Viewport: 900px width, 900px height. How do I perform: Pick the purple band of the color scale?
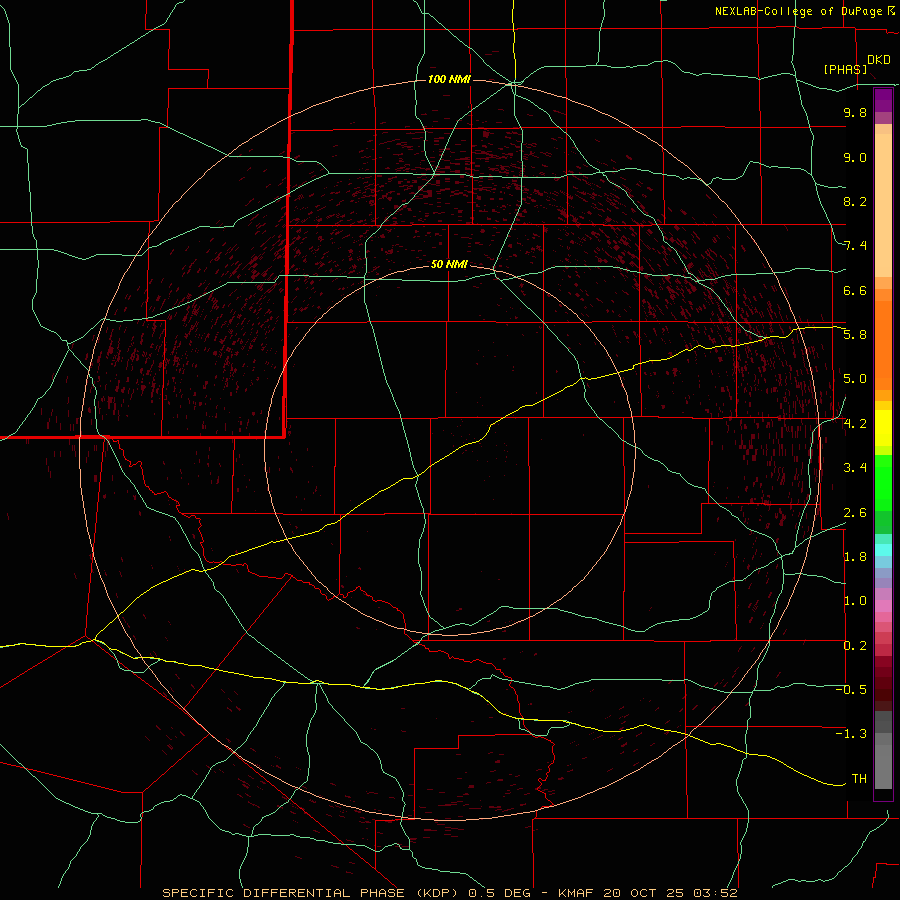coord(883,100)
